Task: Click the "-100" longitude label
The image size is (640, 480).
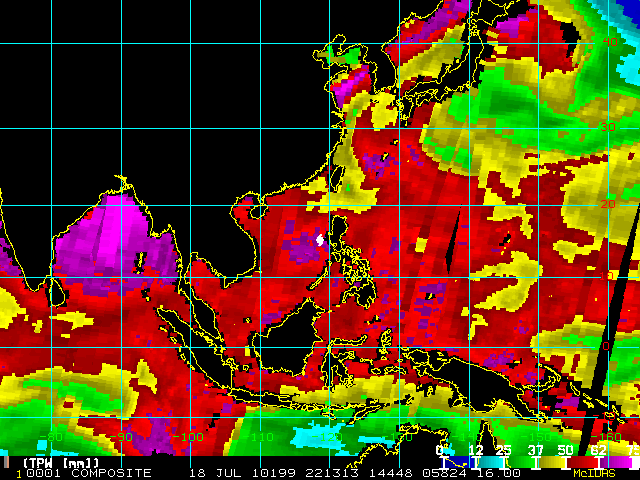Action: pyautogui.click(x=187, y=437)
